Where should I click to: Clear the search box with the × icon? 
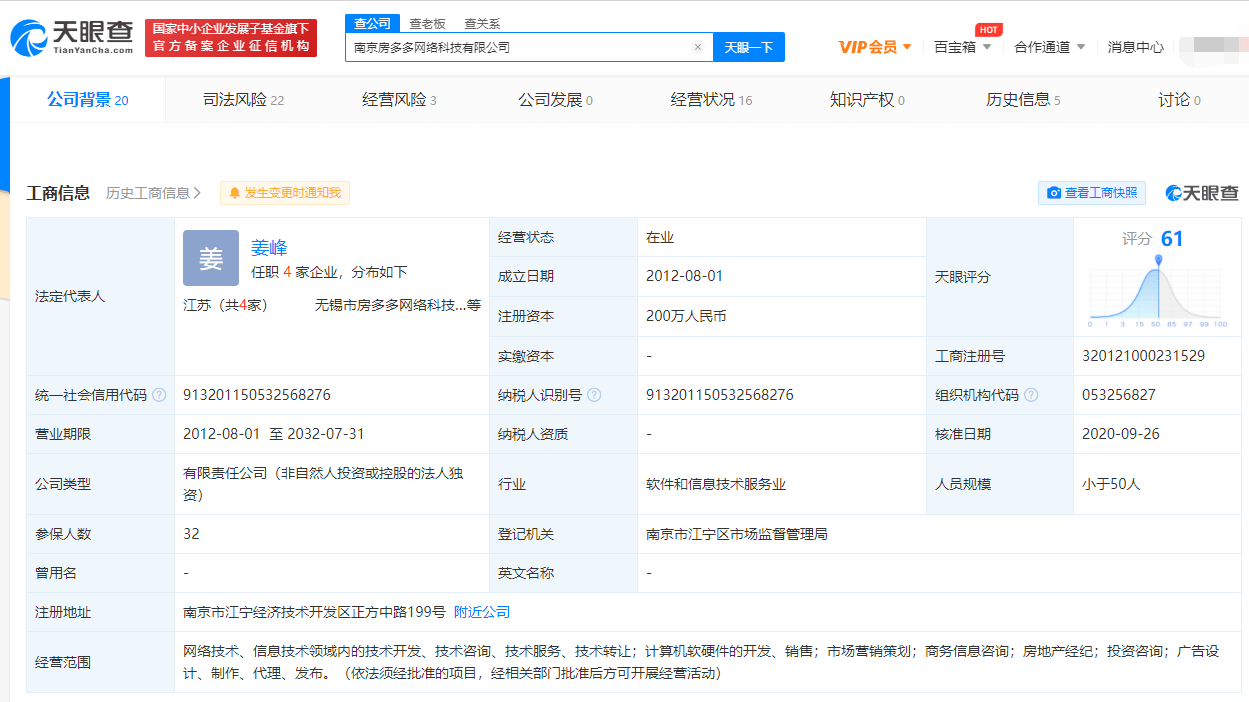click(x=698, y=47)
